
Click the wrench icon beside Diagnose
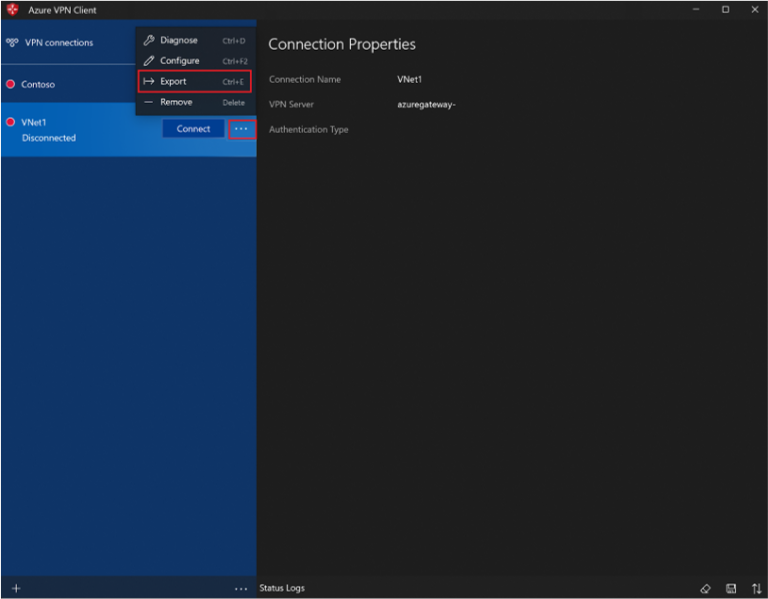tap(149, 40)
